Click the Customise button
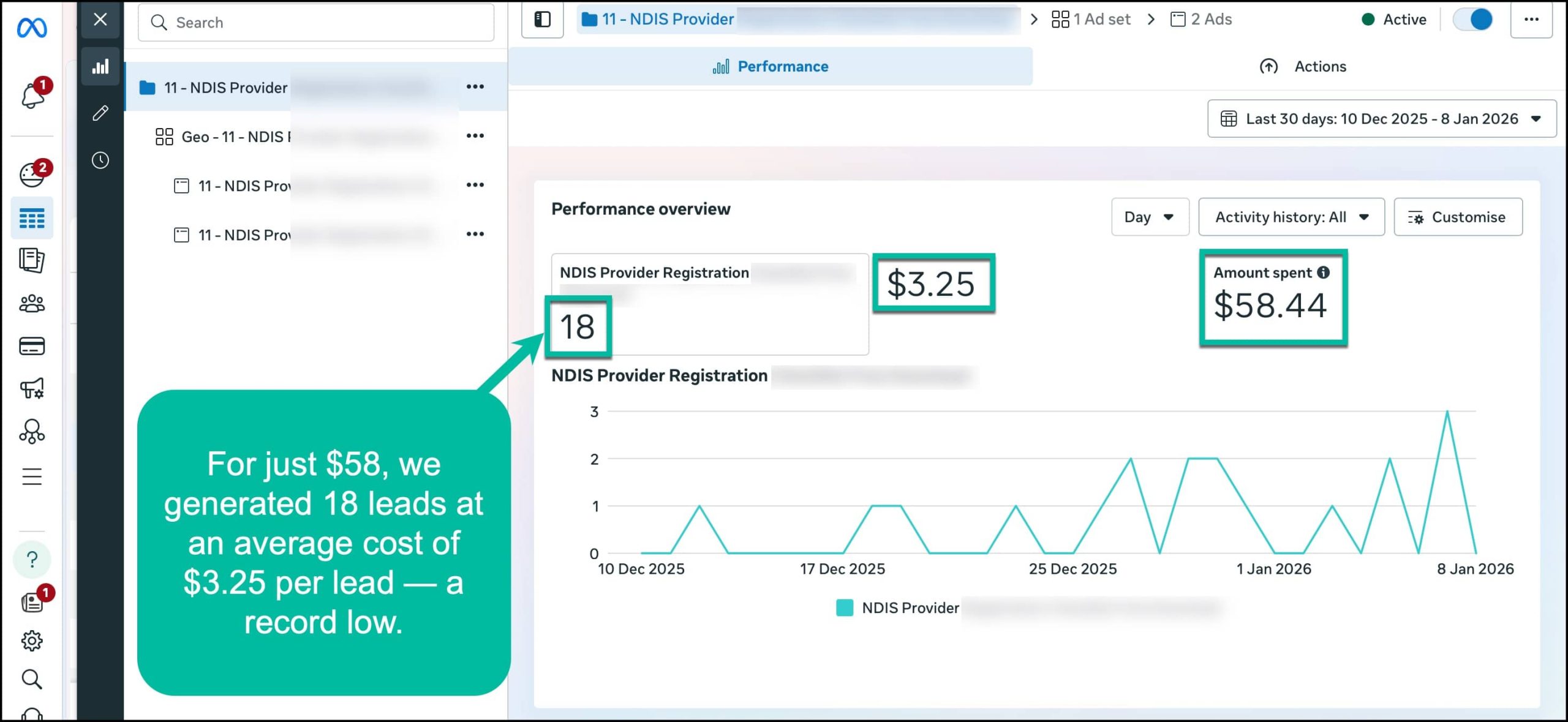1568x722 pixels. click(x=1458, y=217)
